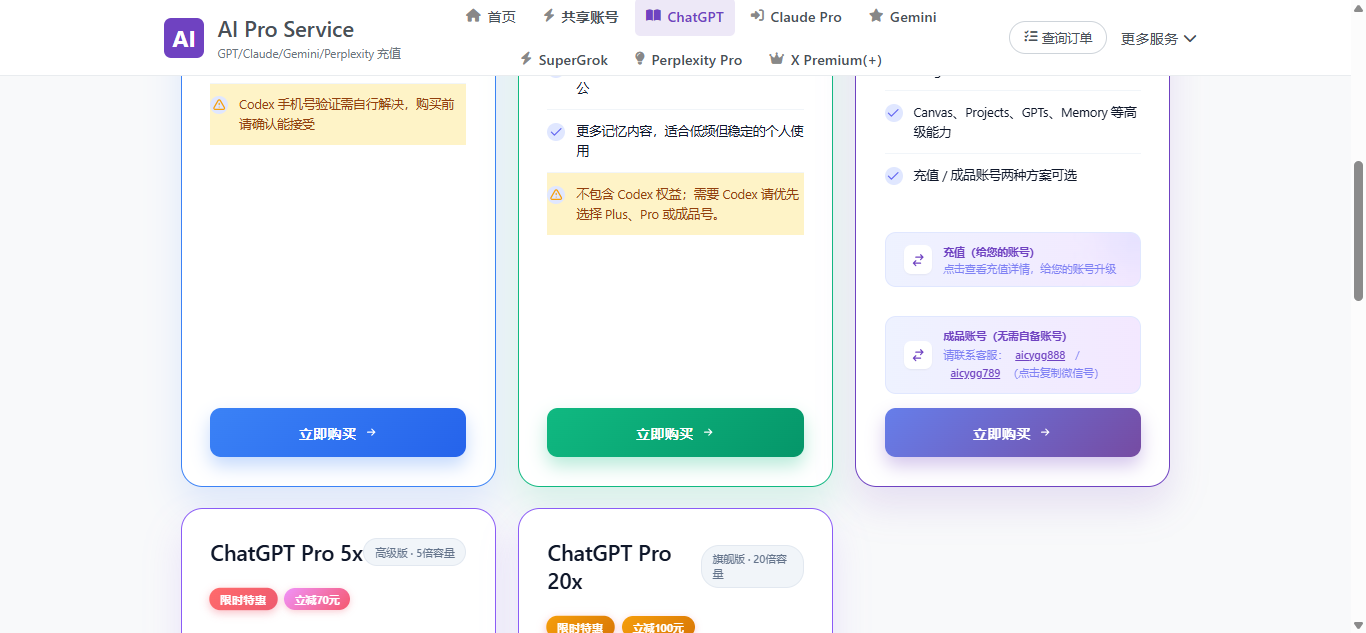The width and height of the screenshot is (1366, 633).
Task: Click the 查询订单 button
Action: 1058,38
